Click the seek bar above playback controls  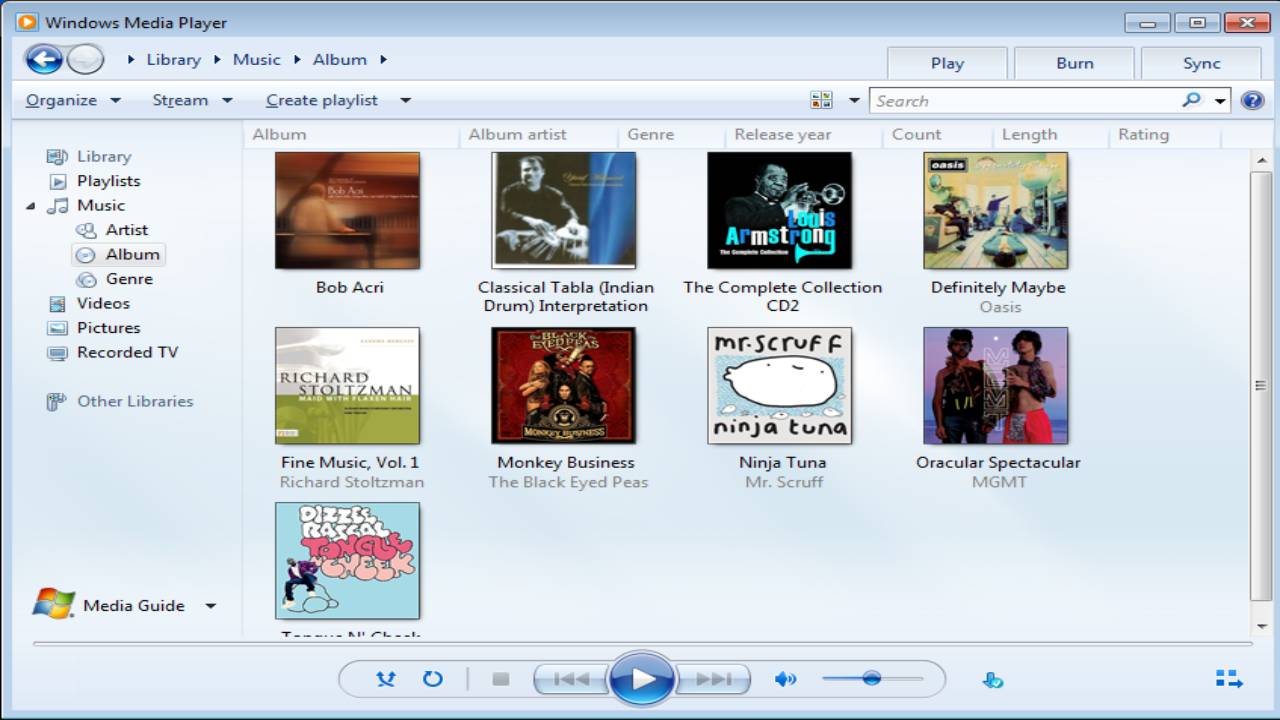642,643
